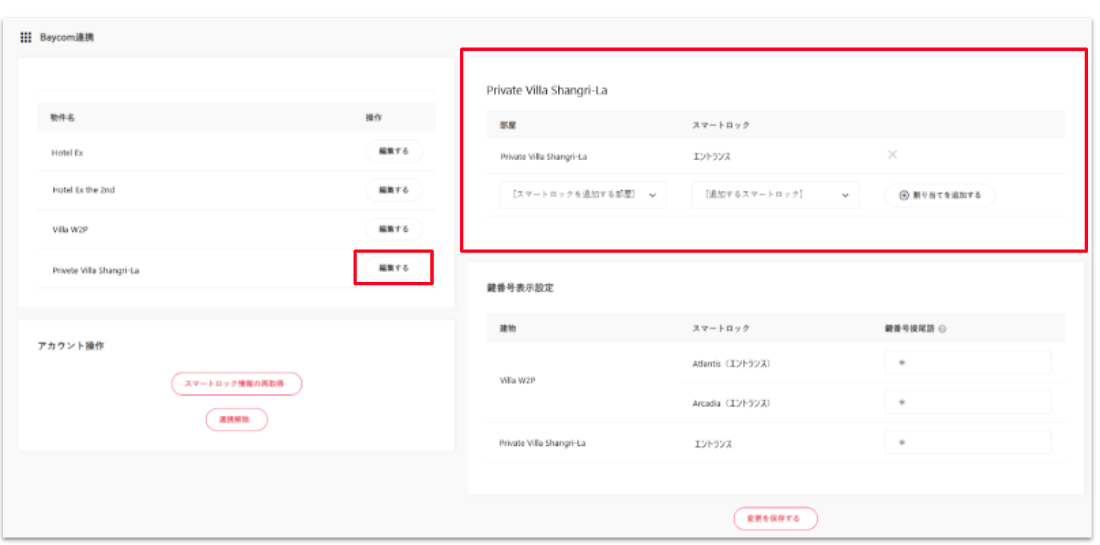This screenshot has height=545, width=1100.
Task: Save changes with 変更を保存する
Action: coord(775,518)
